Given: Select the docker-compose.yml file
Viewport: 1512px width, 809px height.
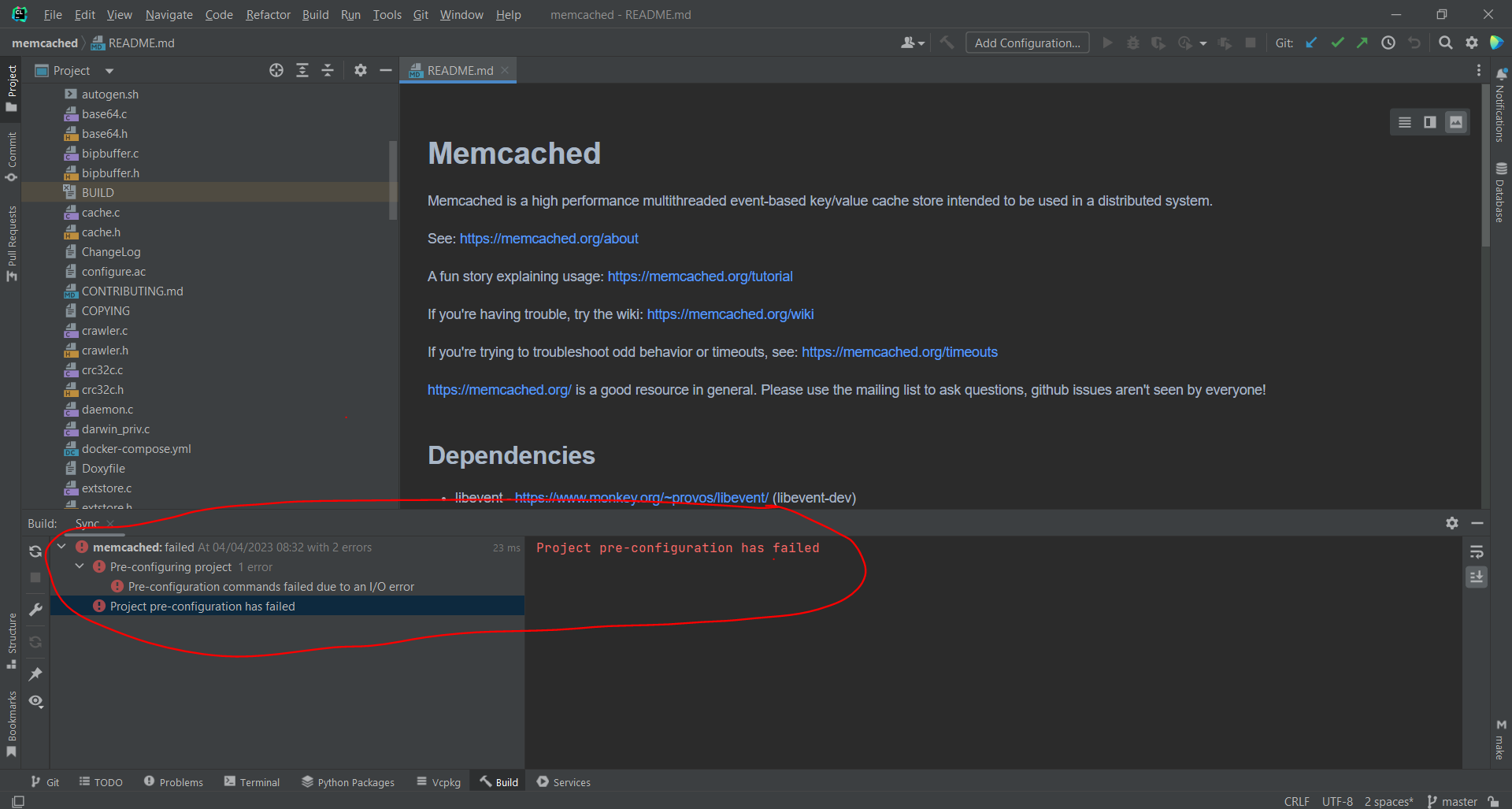Looking at the screenshot, I should [x=136, y=449].
